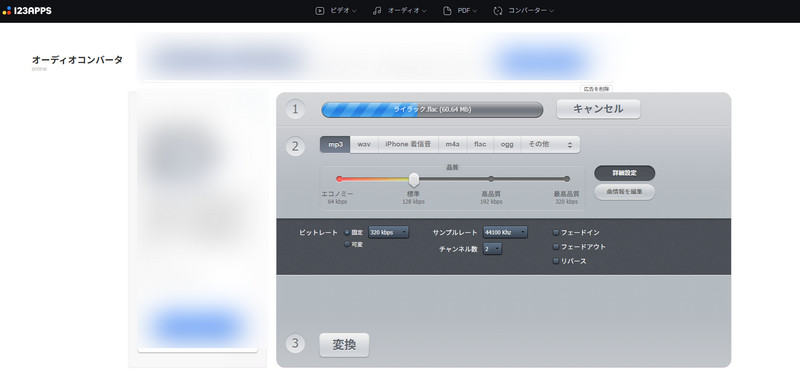Click the quality slider handle at 標準
This screenshot has height=376, width=800.
[x=414, y=179]
